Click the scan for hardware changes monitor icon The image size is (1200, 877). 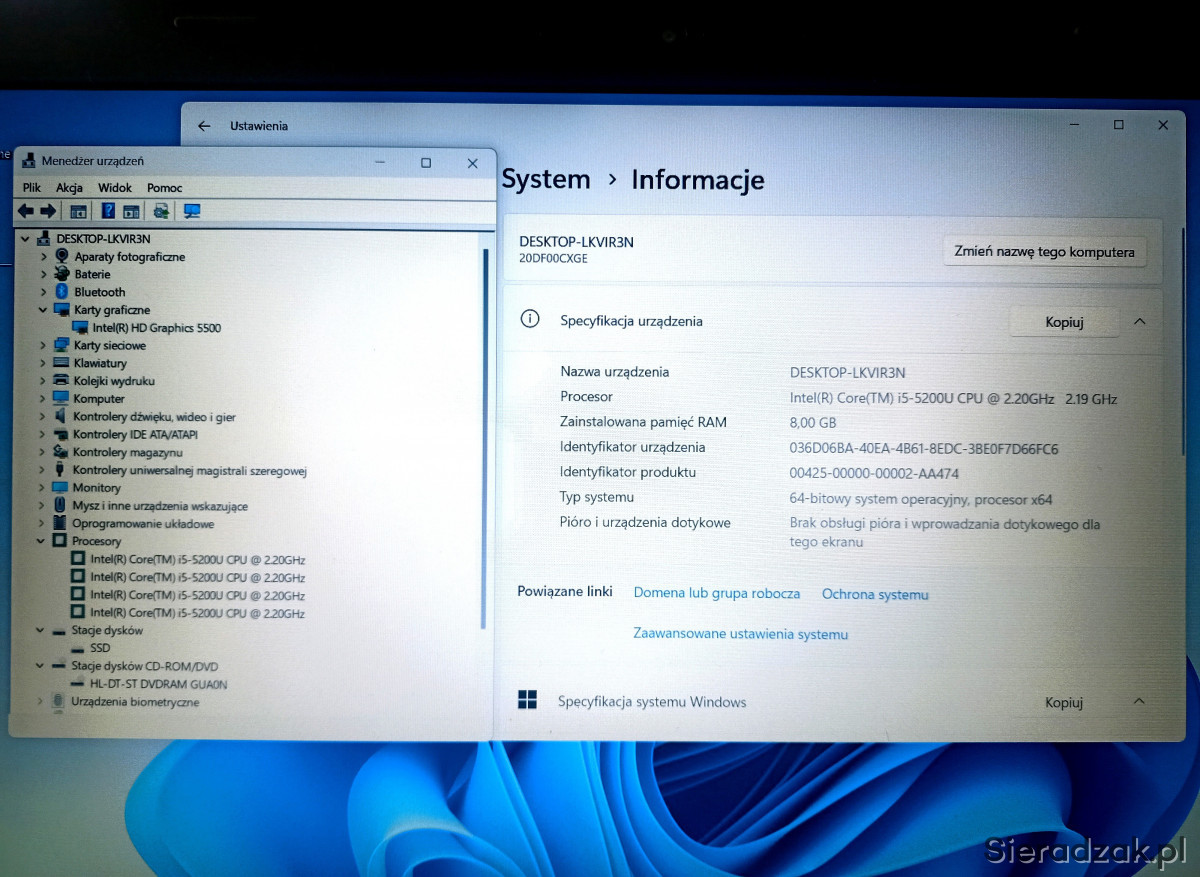192,211
